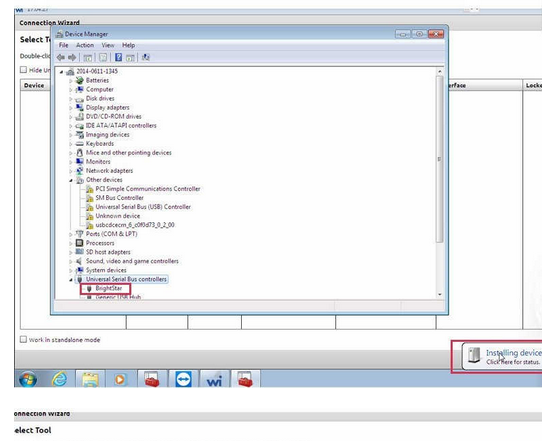Launch Internet Explorer from taskbar

[x=60, y=379]
